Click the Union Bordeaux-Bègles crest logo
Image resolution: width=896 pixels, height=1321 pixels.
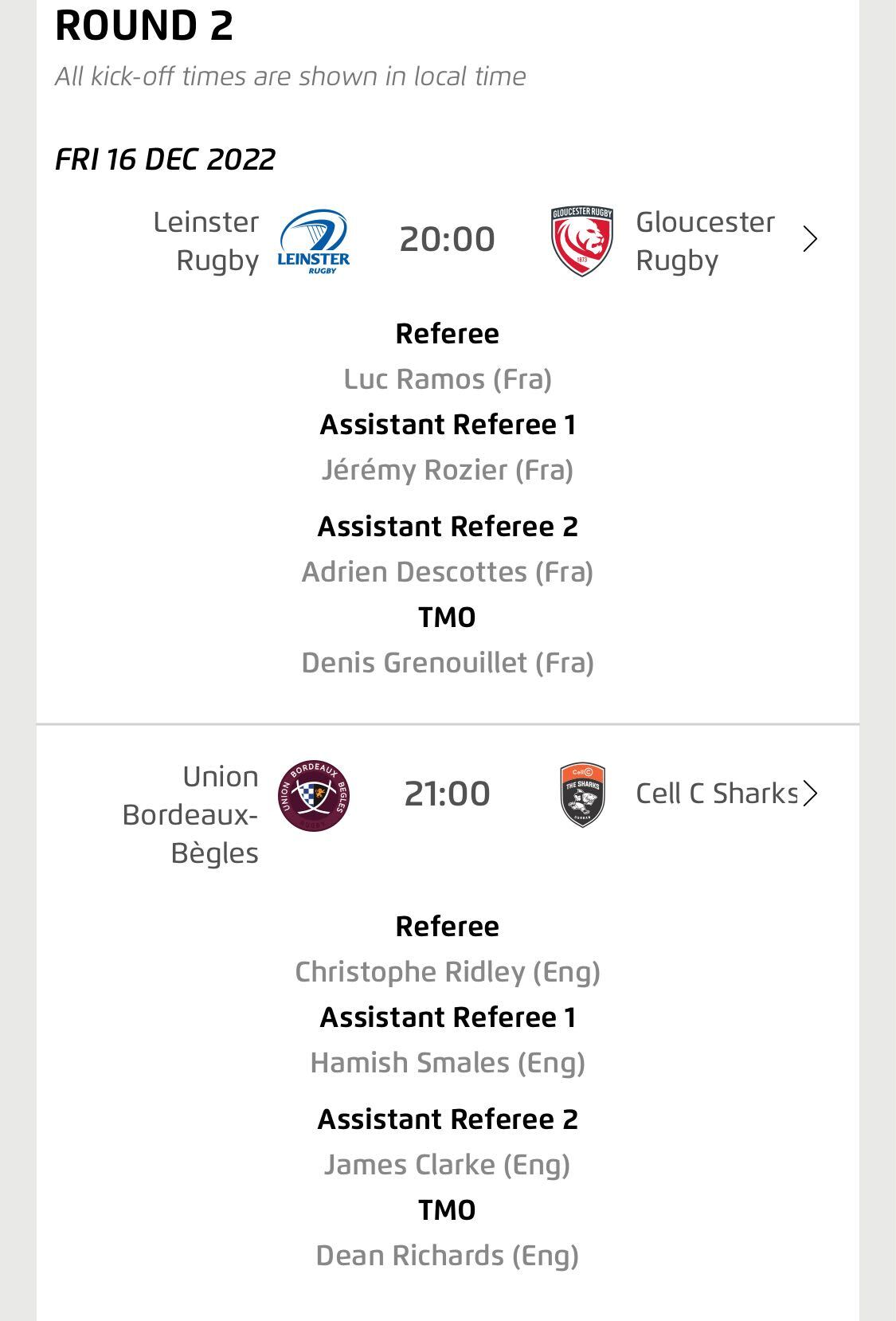(x=314, y=794)
